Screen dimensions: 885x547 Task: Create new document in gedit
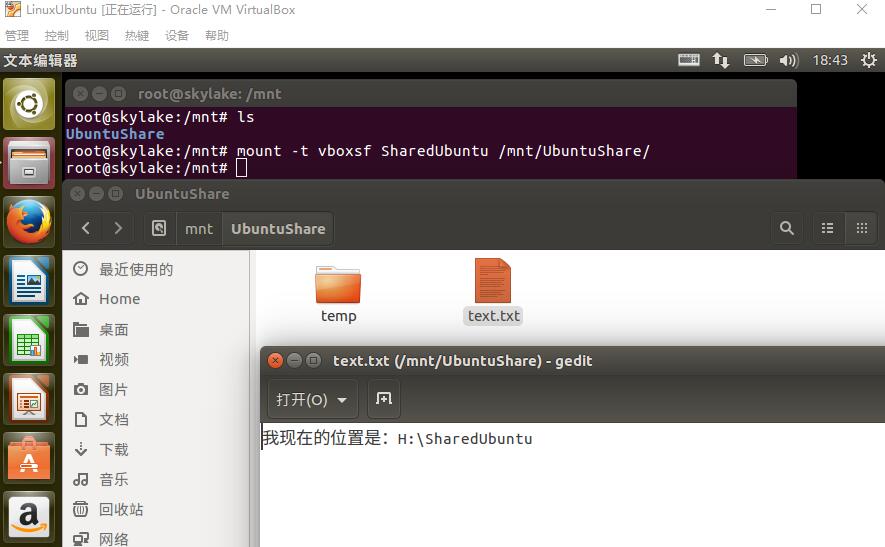(x=384, y=399)
